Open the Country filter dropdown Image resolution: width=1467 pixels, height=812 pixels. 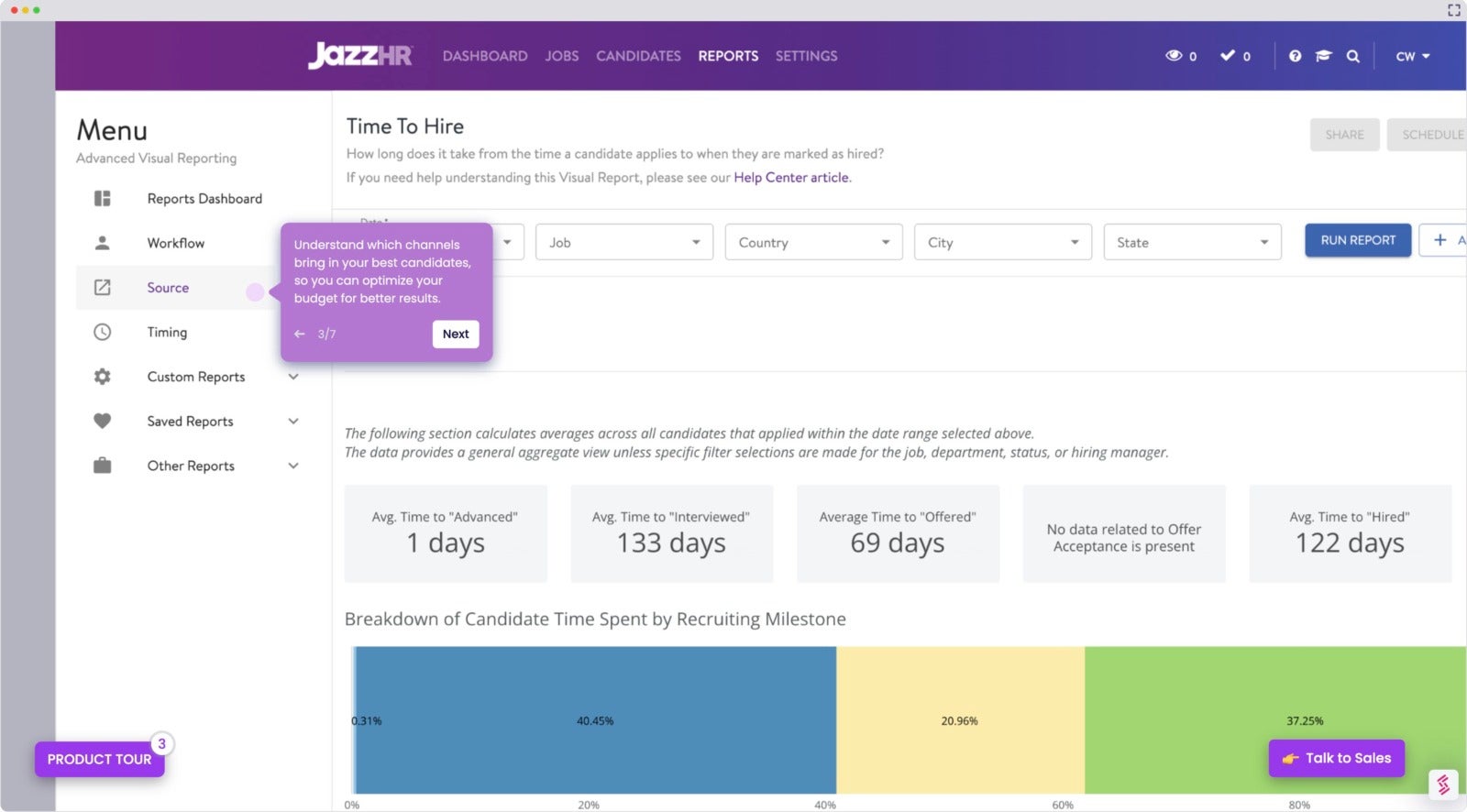point(813,242)
